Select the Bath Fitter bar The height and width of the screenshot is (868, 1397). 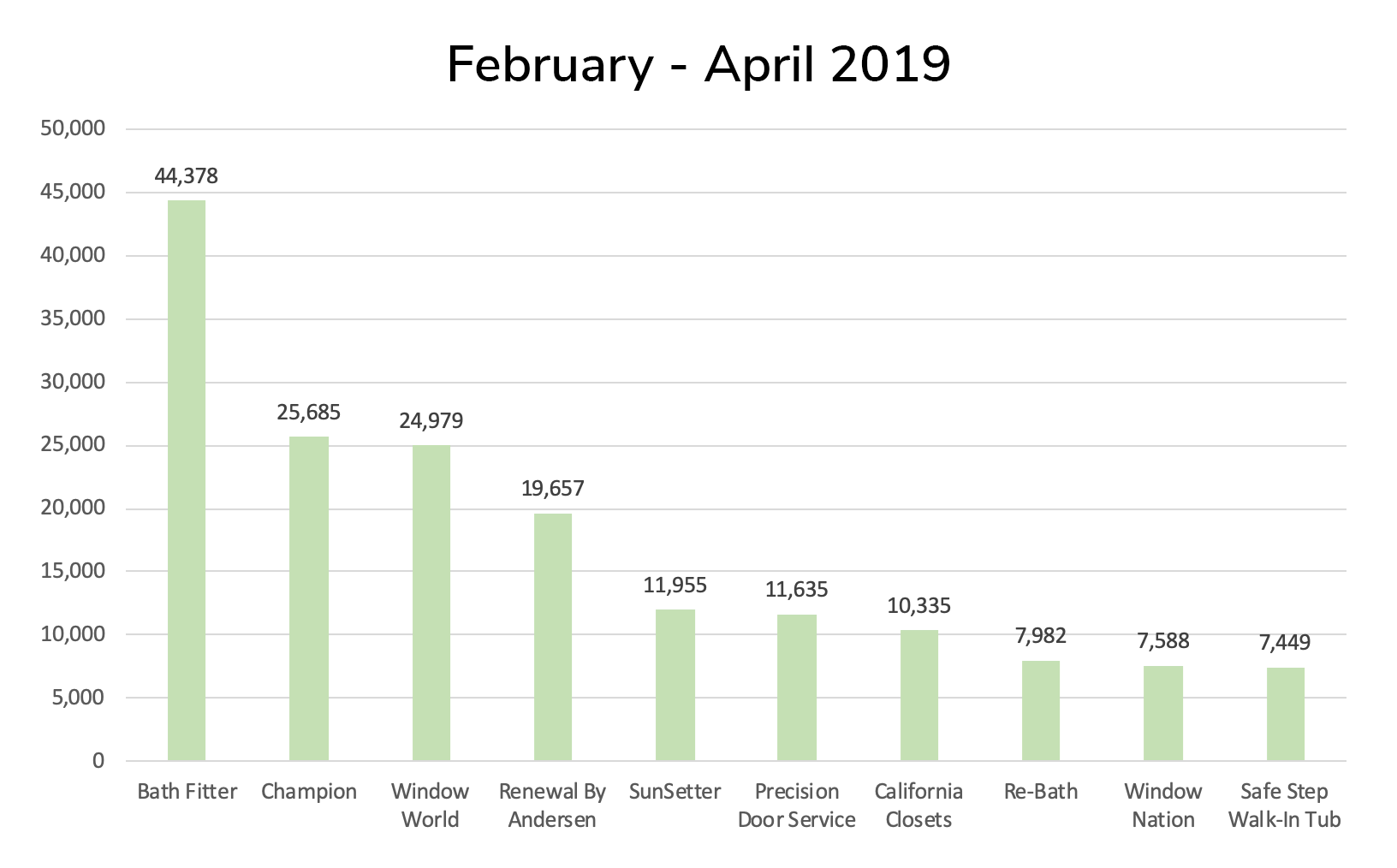coord(187,480)
